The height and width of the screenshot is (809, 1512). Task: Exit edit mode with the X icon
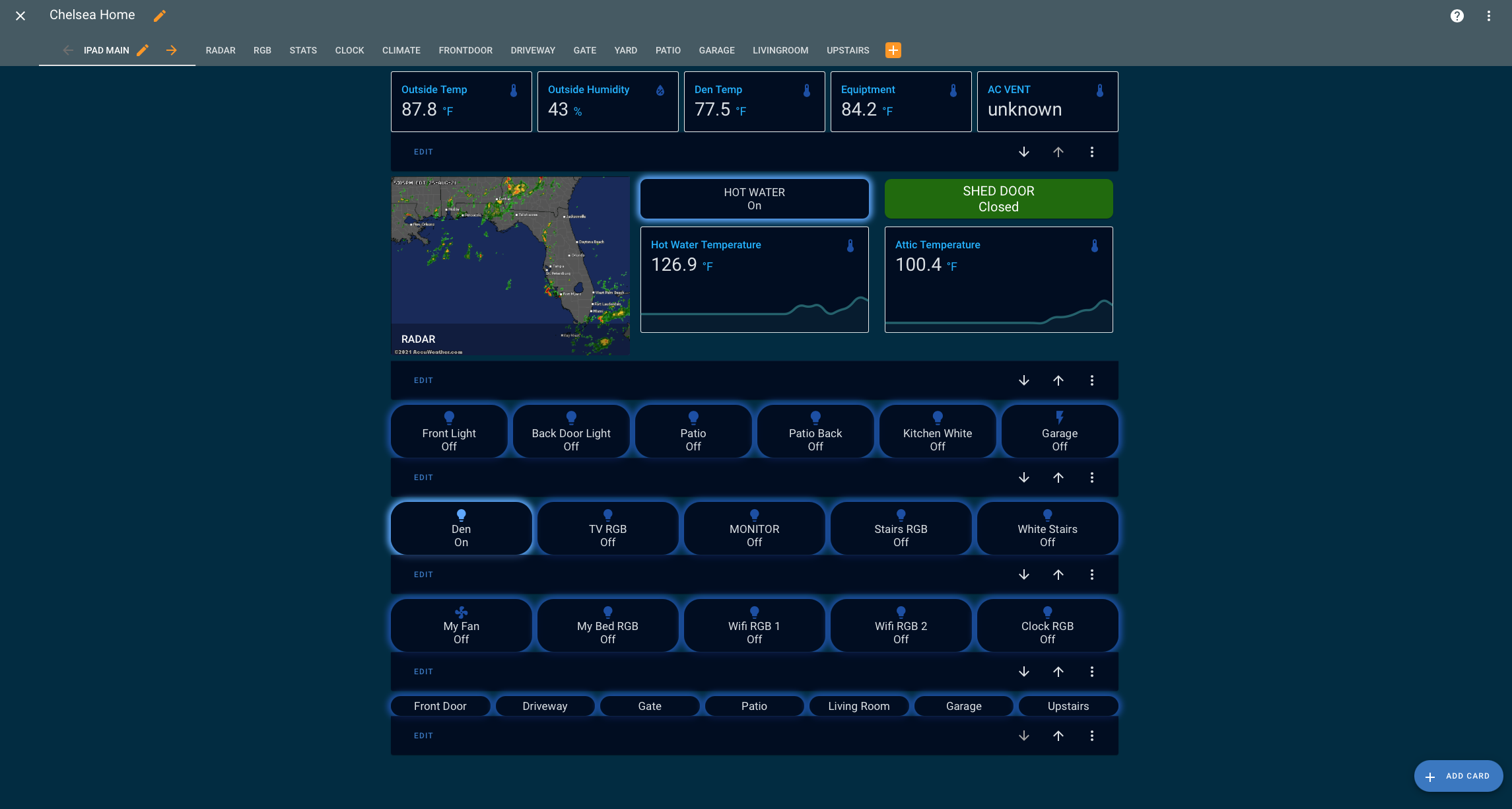(20, 16)
